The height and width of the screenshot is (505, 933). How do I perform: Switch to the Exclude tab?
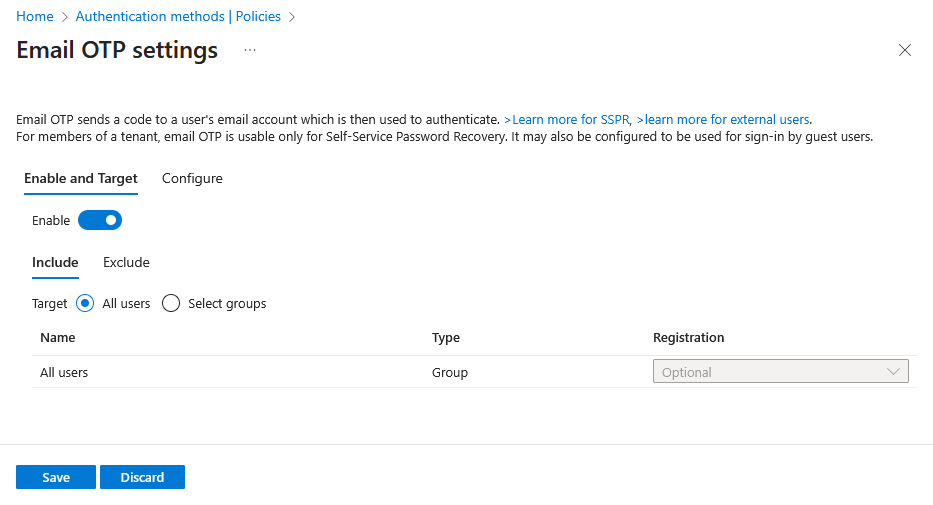click(x=126, y=262)
